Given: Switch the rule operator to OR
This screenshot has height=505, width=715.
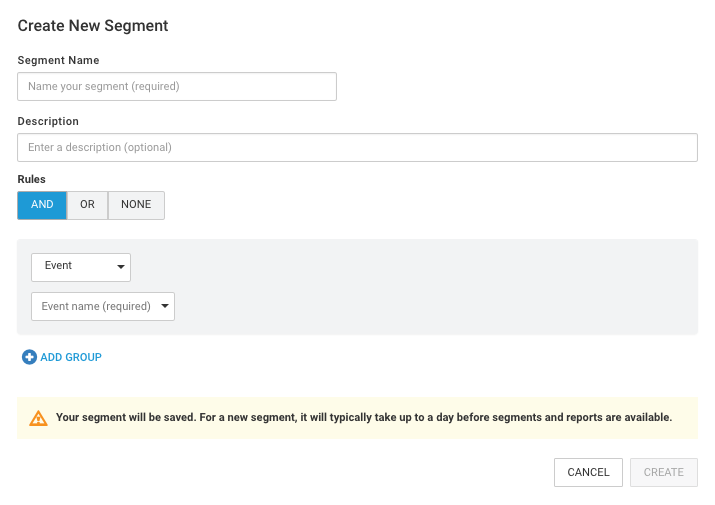Looking at the screenshot, I should click(87, 205).
